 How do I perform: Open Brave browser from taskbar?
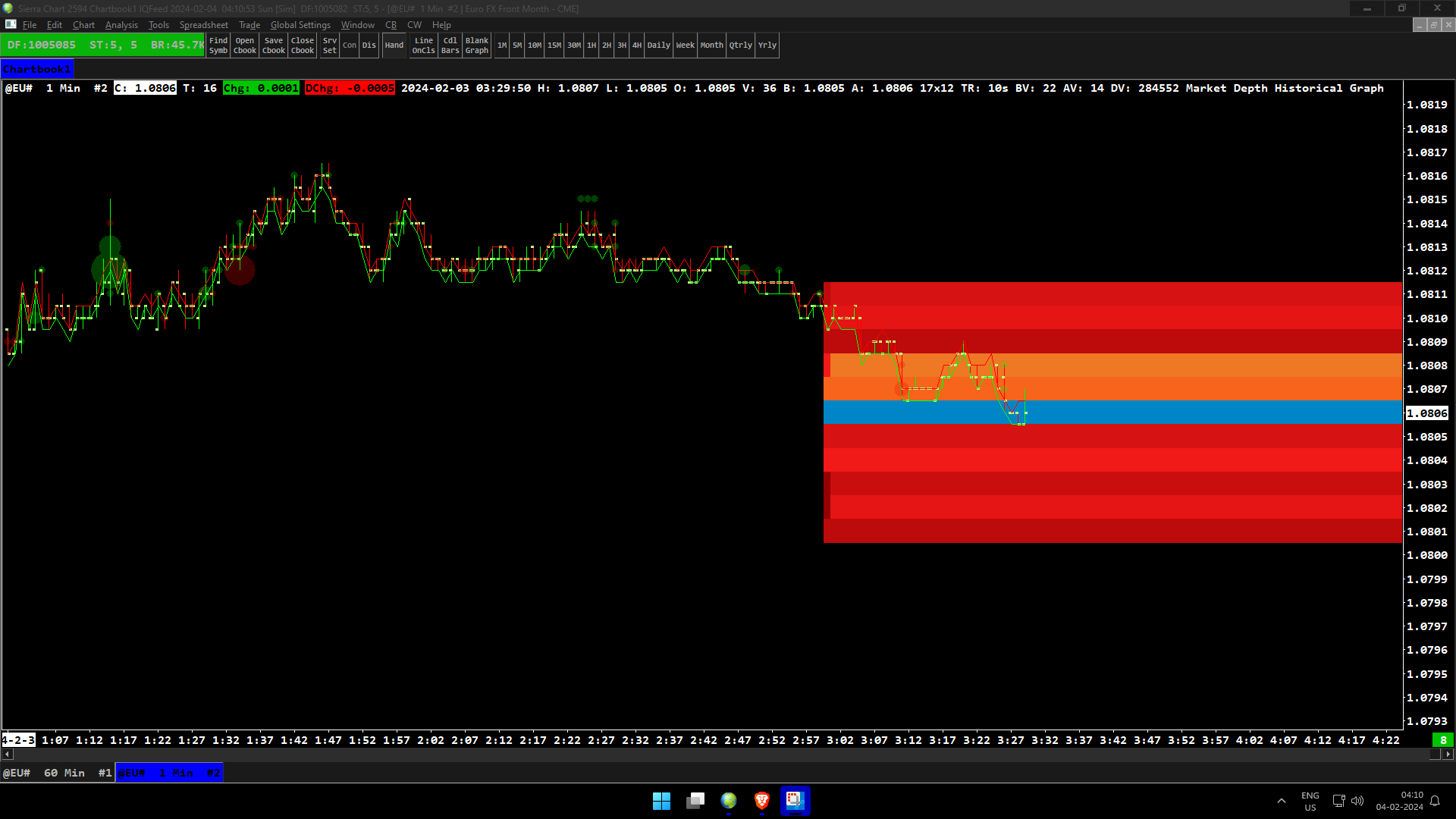coord(762,801)
